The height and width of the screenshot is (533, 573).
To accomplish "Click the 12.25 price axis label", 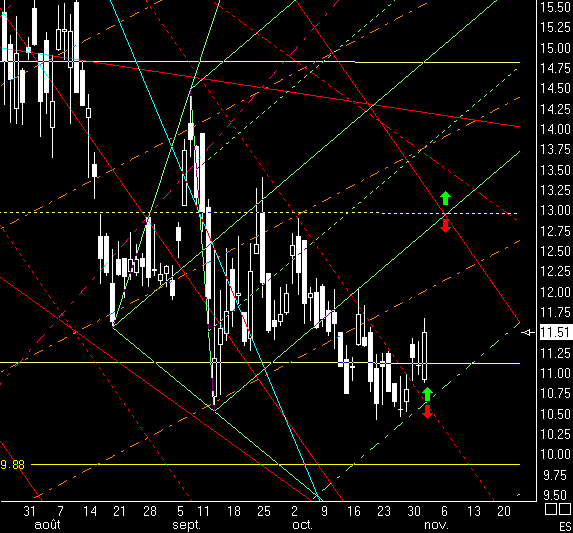I will click(555, 272).
